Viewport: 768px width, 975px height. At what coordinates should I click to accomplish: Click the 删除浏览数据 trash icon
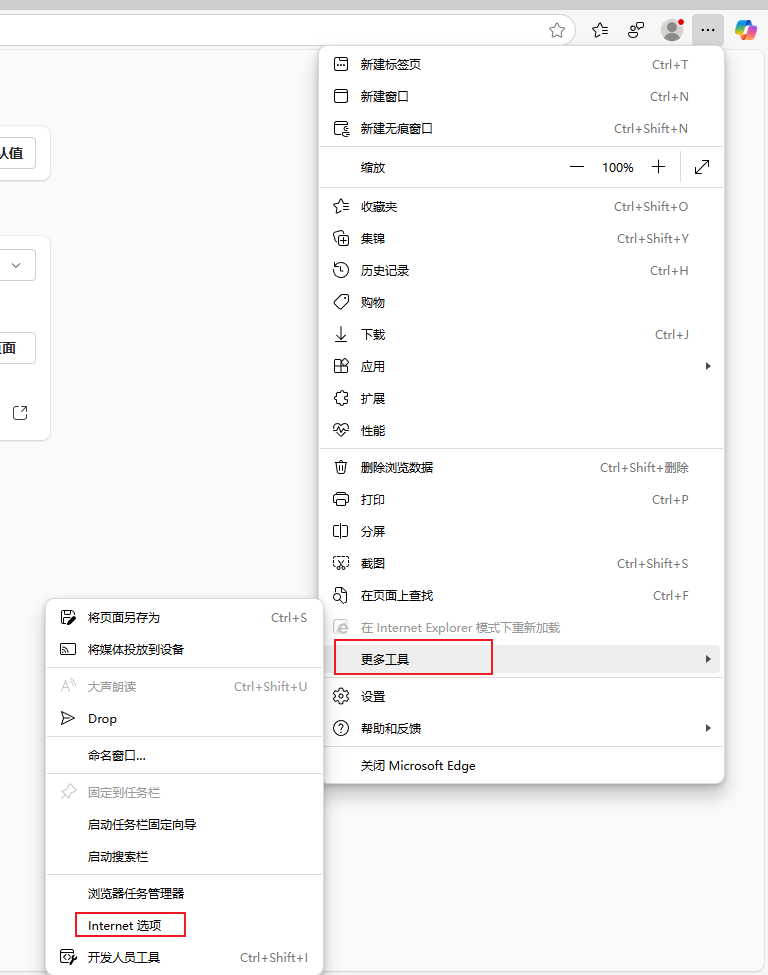(x=341, y=467)
